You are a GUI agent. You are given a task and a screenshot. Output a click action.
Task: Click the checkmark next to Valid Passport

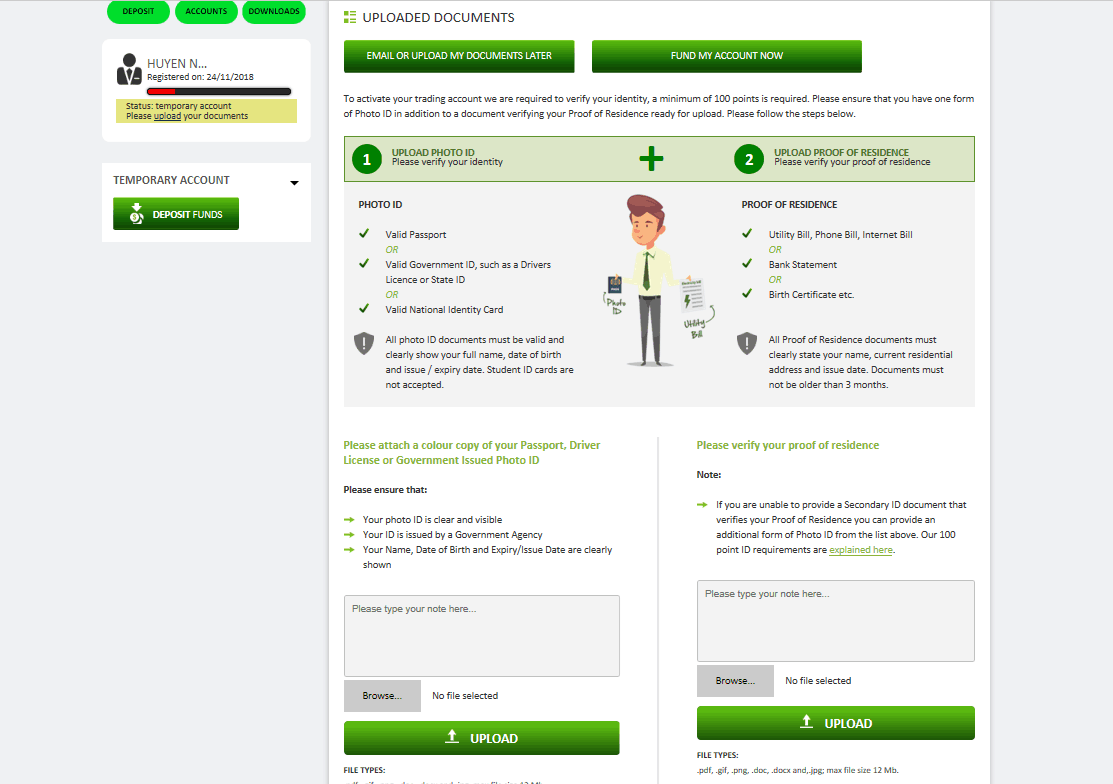coord(364,234)
